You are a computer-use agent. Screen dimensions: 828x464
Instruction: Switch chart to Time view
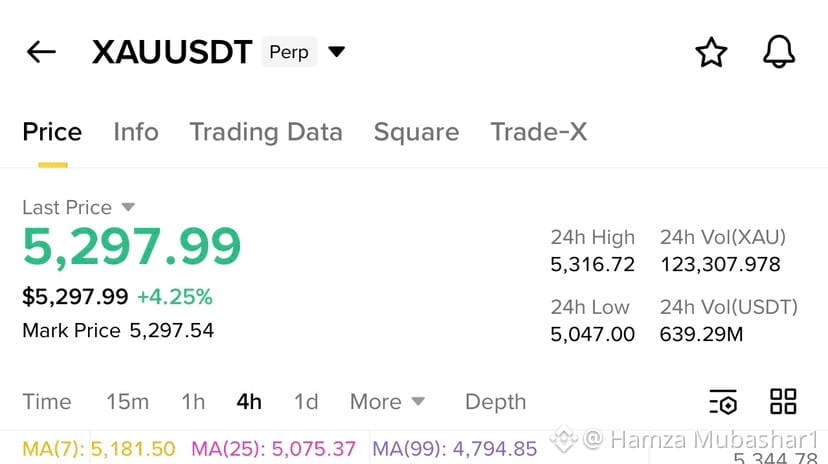pyautogui.click(x=47, y=402)
